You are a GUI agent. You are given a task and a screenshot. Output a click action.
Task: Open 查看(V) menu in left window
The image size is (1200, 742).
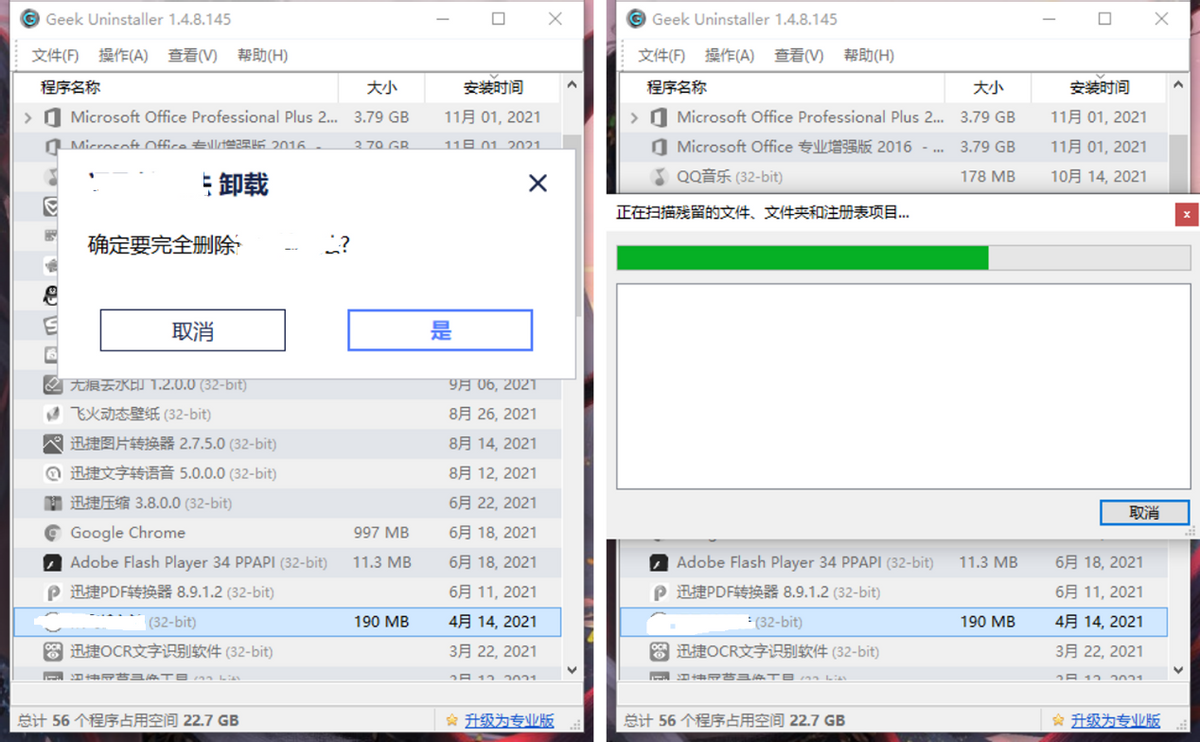pos(193,55)
